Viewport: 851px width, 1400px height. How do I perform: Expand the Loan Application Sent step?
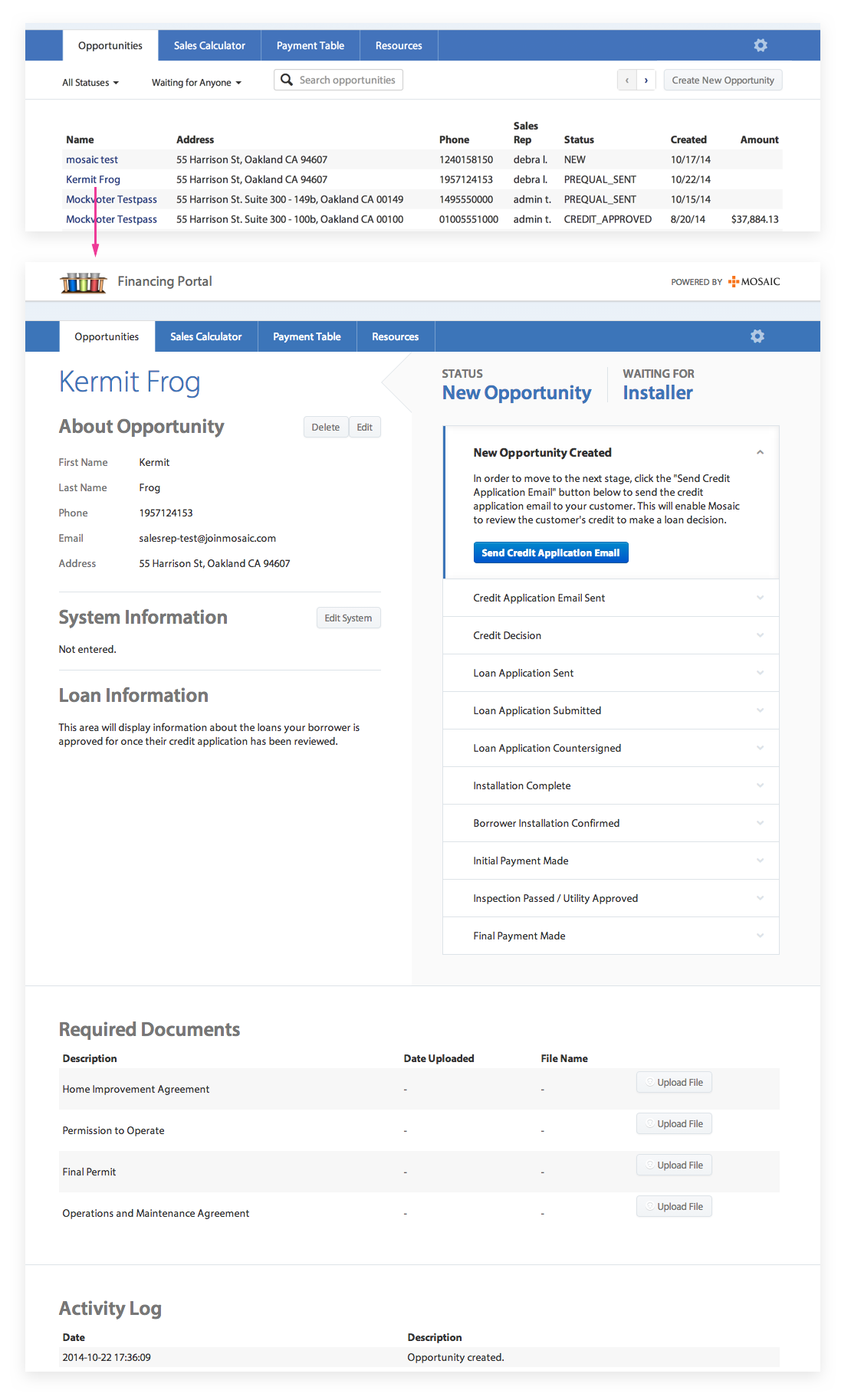[x=760, y=673]
